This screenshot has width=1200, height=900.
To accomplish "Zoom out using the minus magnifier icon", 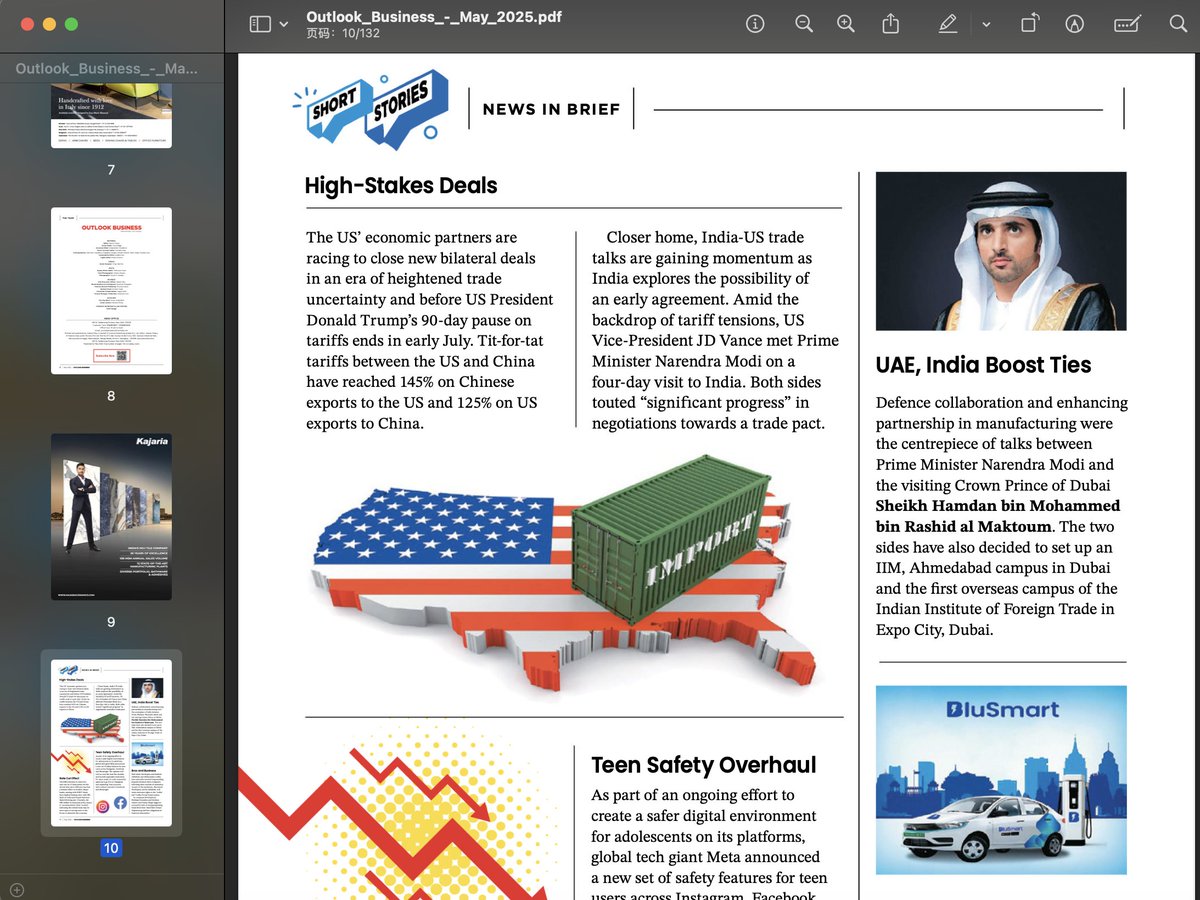I will 804,23.
